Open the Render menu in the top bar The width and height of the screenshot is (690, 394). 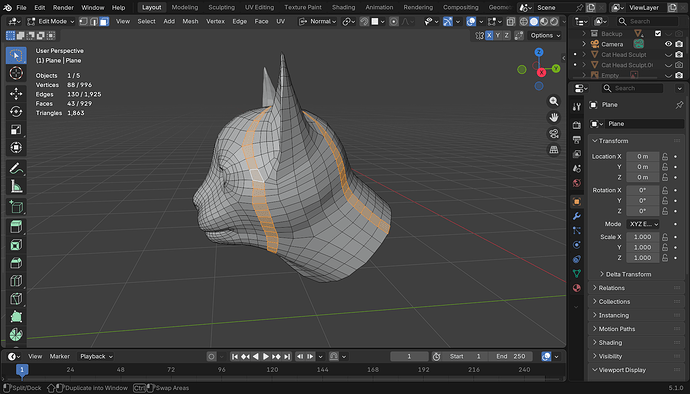pos(63,7)
